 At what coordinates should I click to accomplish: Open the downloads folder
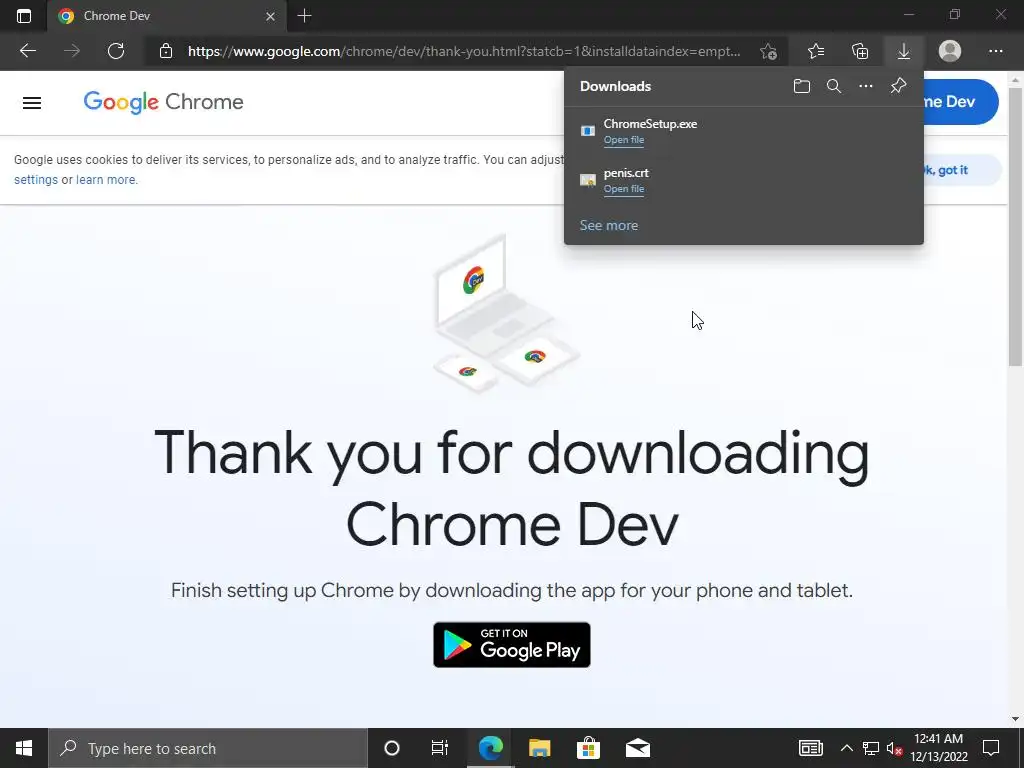point(801,86)
